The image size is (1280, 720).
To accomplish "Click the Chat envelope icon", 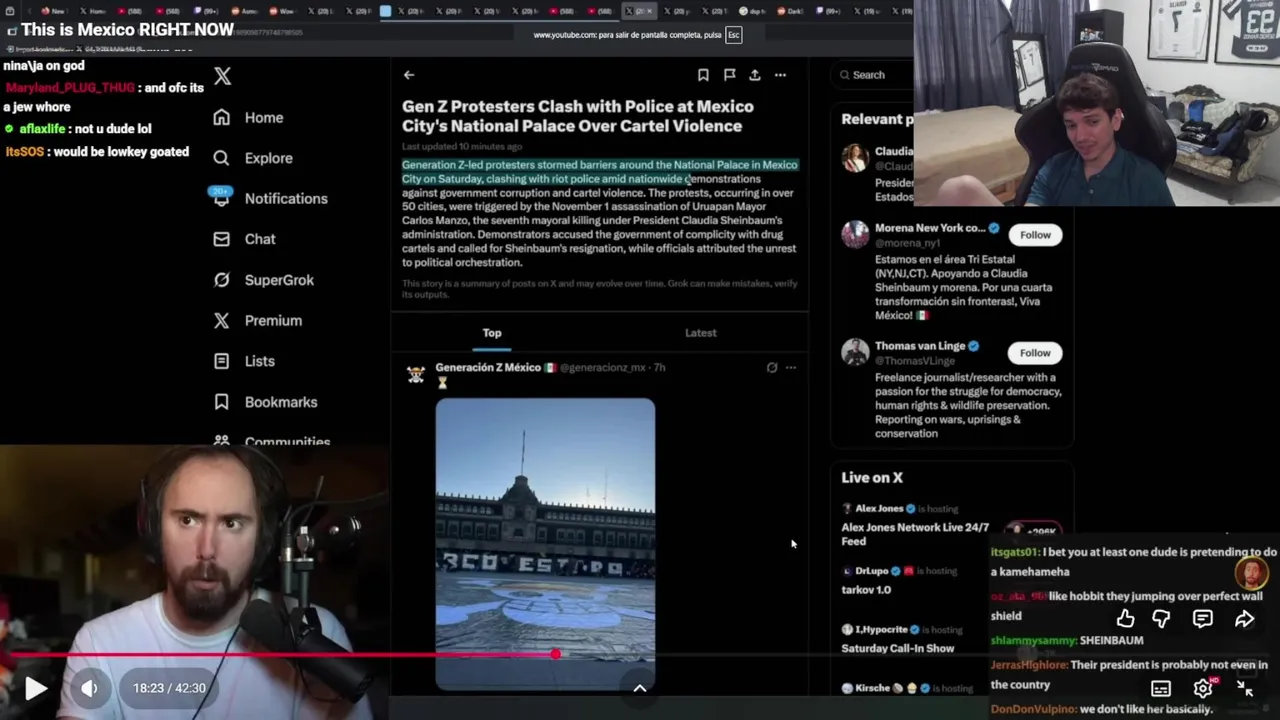I will (222, 239).
